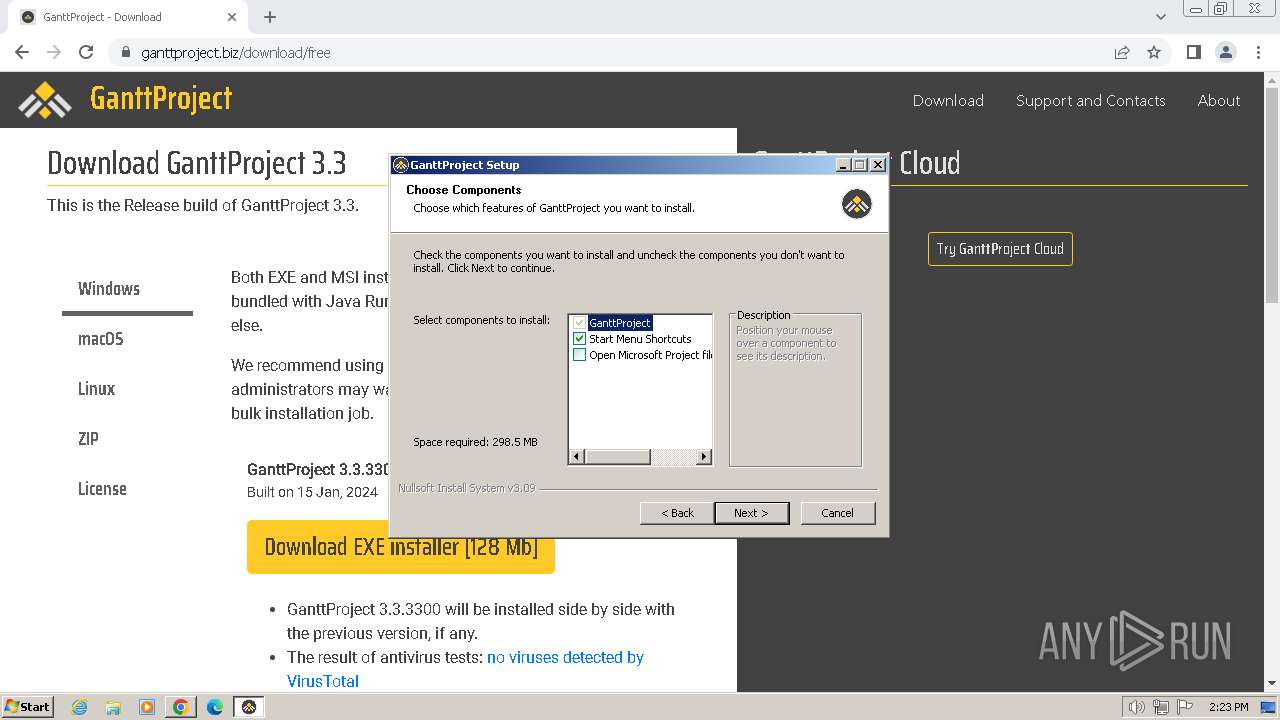This screenshot has height=720, width=1280.
Task: Click the "Built on 15 Jan, 2024" text
Action: pos(313,492)
